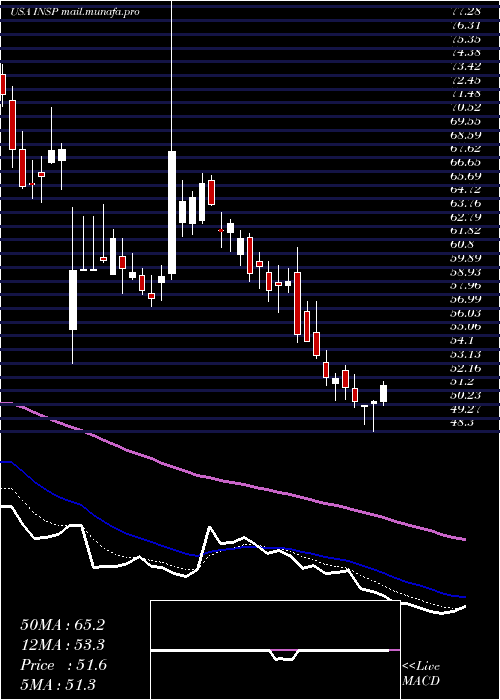Click the tallest white candle with long upper wick
Image resolution: width=500 pixels, height=700 pixels.
[172, 212]
